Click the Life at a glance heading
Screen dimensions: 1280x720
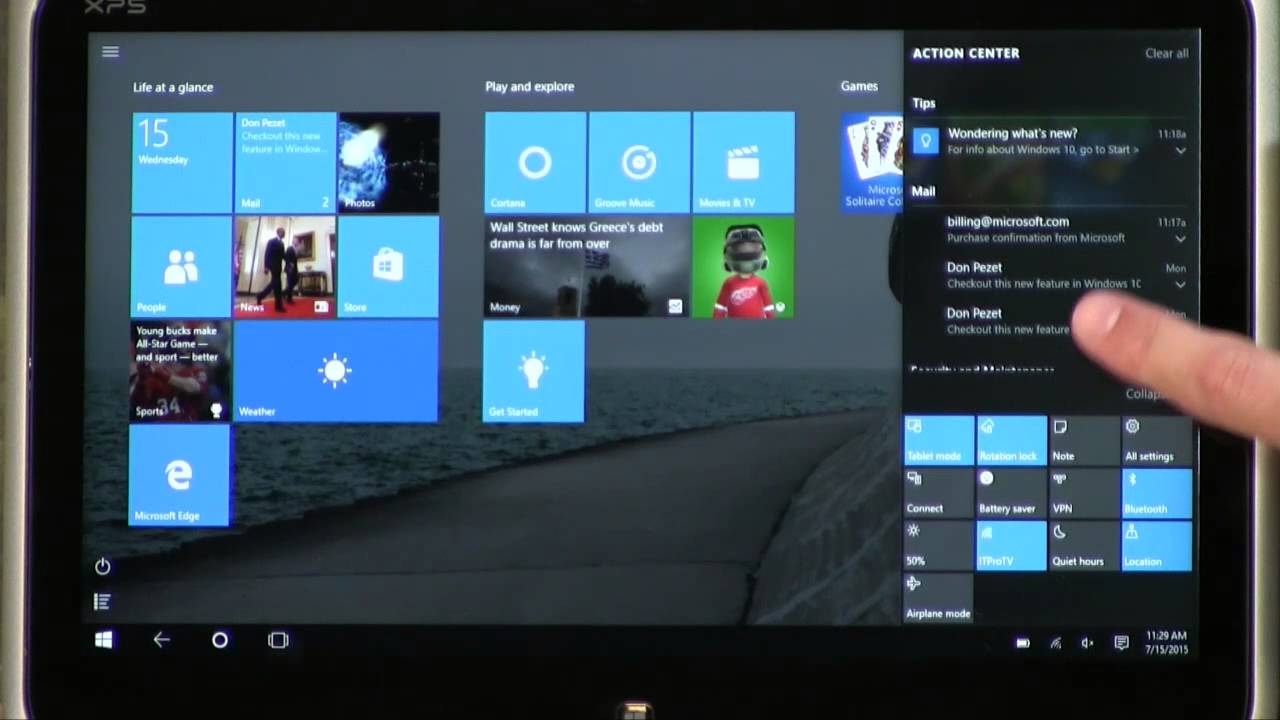pyautogui.click(x=173, y=87)
